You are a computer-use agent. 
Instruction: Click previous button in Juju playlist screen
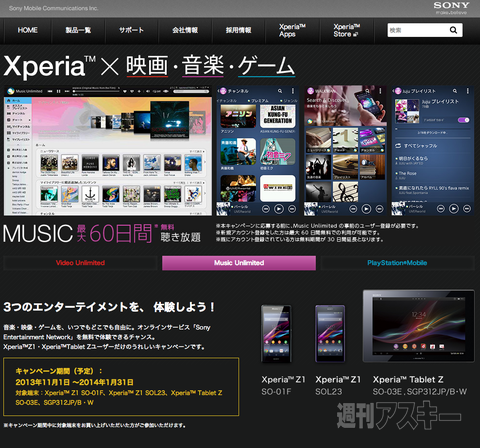(441, 209)
